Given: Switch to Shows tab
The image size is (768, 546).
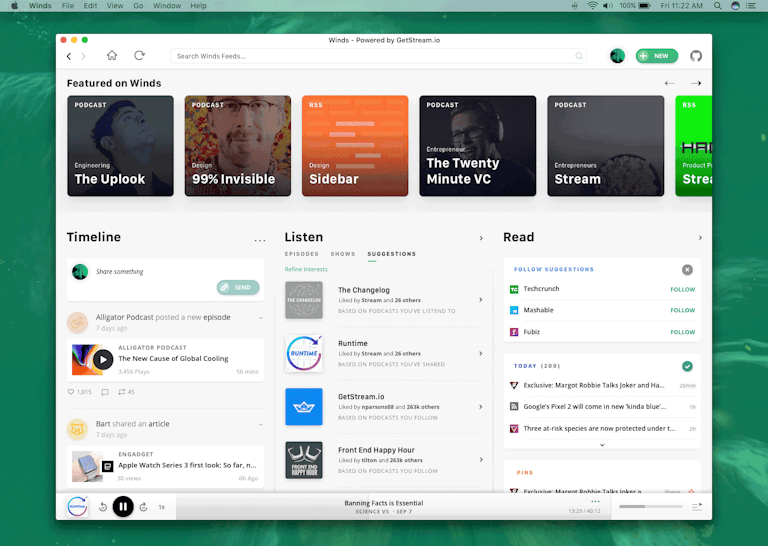Looking at the screenshot, I should pyautogui.click(x=343, y=254).
